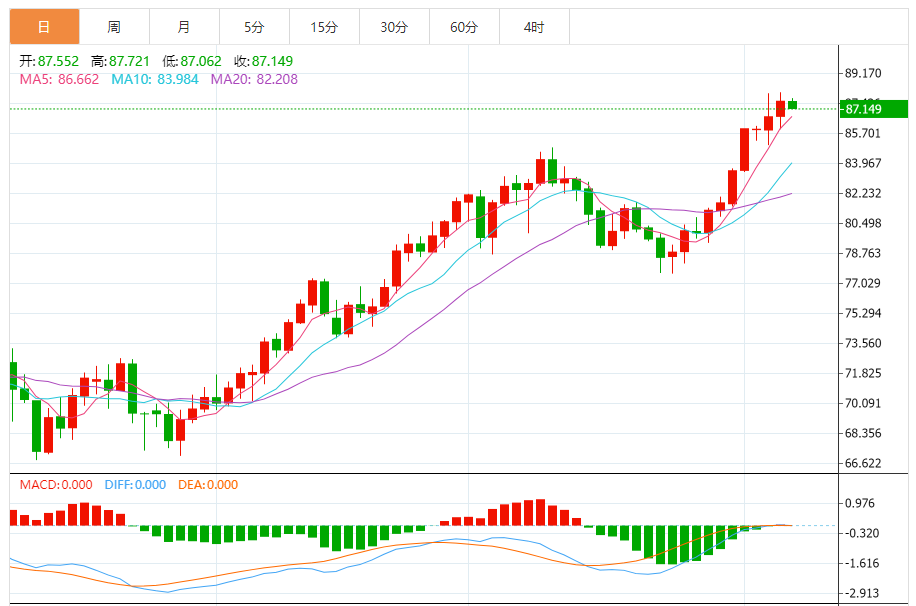
Task: Open the 4时 timeframe tab
Action: (535, 27)
